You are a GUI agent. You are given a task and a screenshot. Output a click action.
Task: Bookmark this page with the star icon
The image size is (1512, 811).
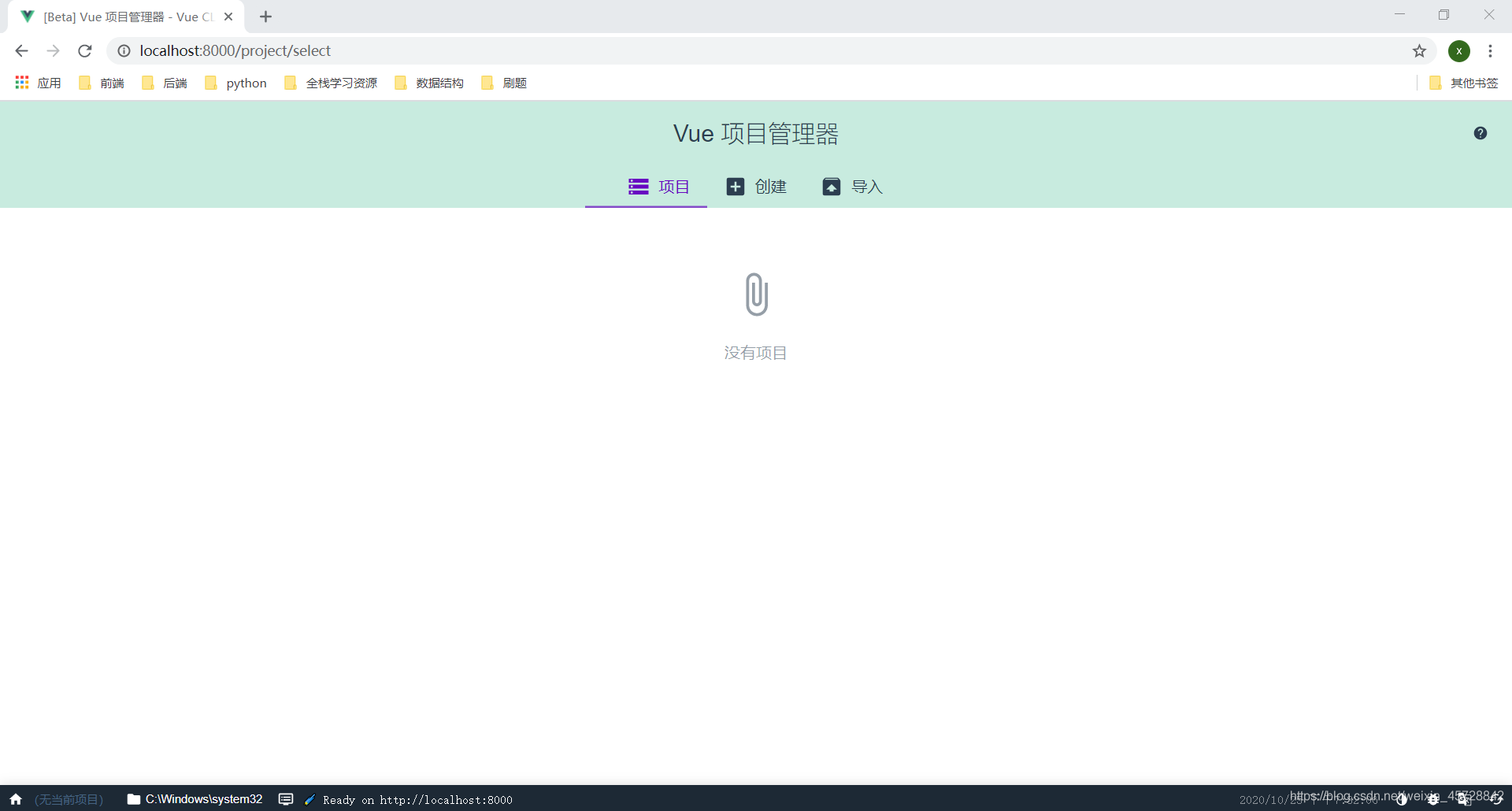(x=1419, y=51)
